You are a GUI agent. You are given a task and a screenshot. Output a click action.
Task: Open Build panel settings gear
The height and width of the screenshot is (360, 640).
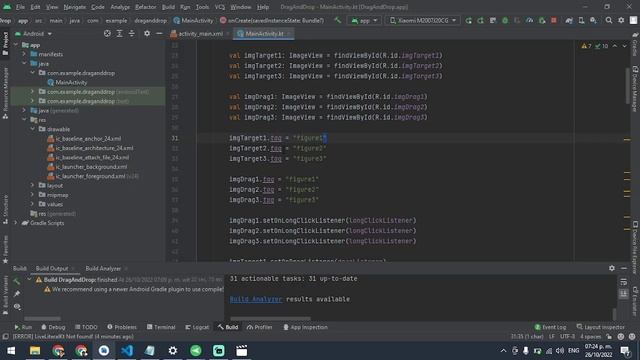(611, 268)
